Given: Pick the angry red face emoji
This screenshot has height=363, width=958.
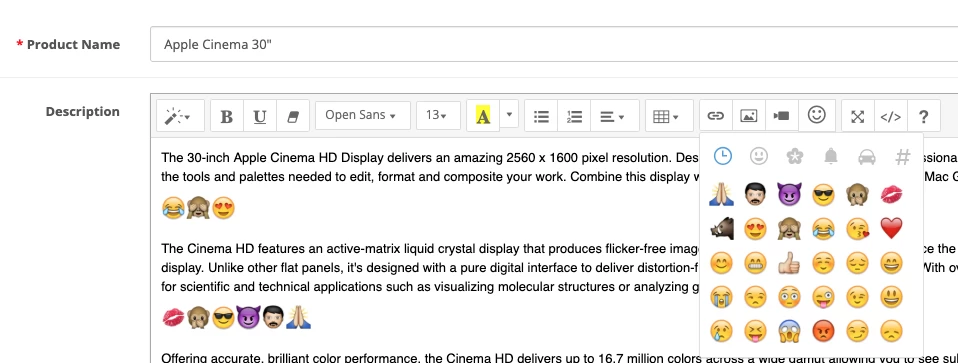Looking at the screenshot, I should pyautogui.click(x=824, y=331).
